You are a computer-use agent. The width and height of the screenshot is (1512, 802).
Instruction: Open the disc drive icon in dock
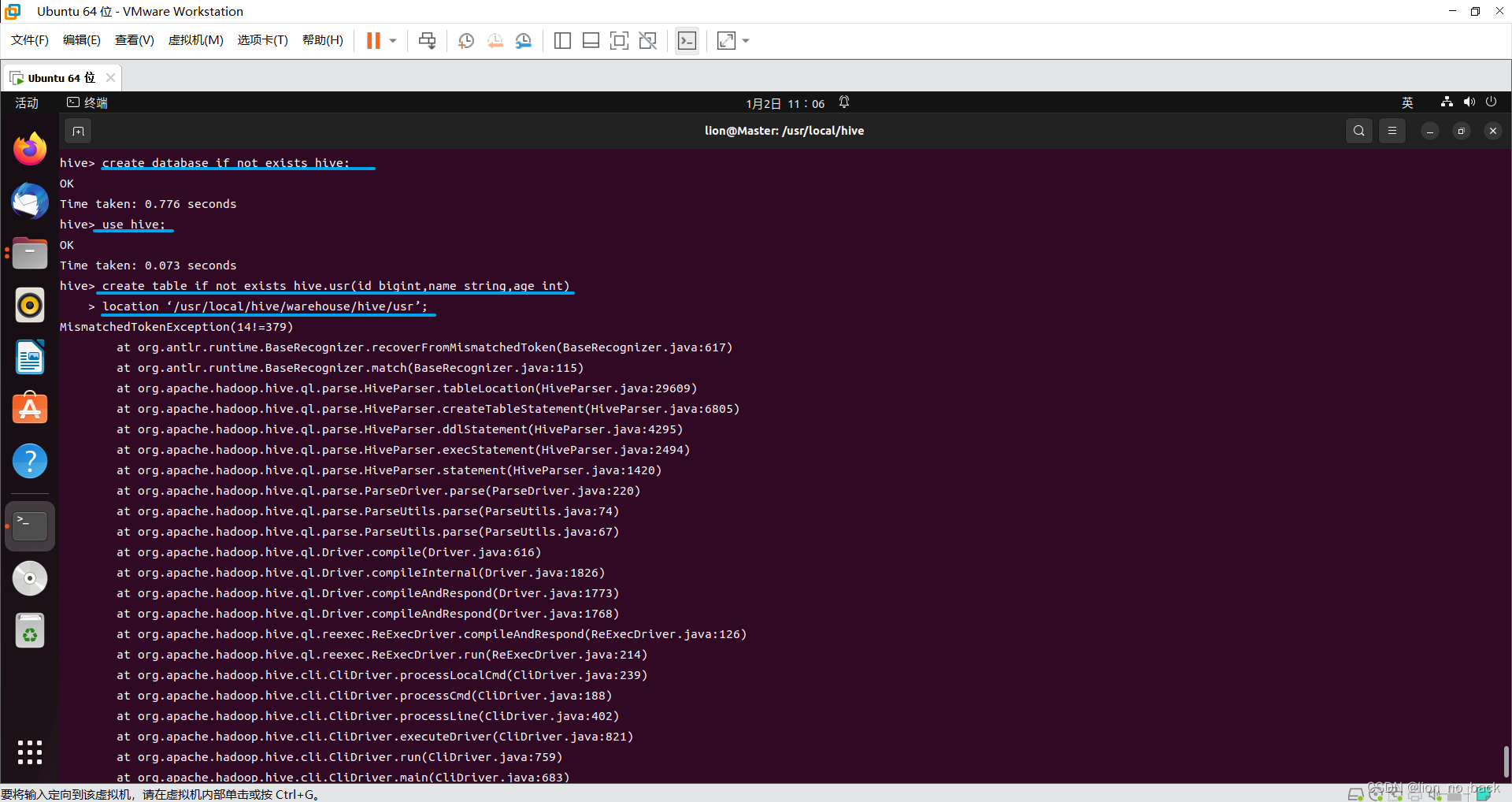[30, 579]
